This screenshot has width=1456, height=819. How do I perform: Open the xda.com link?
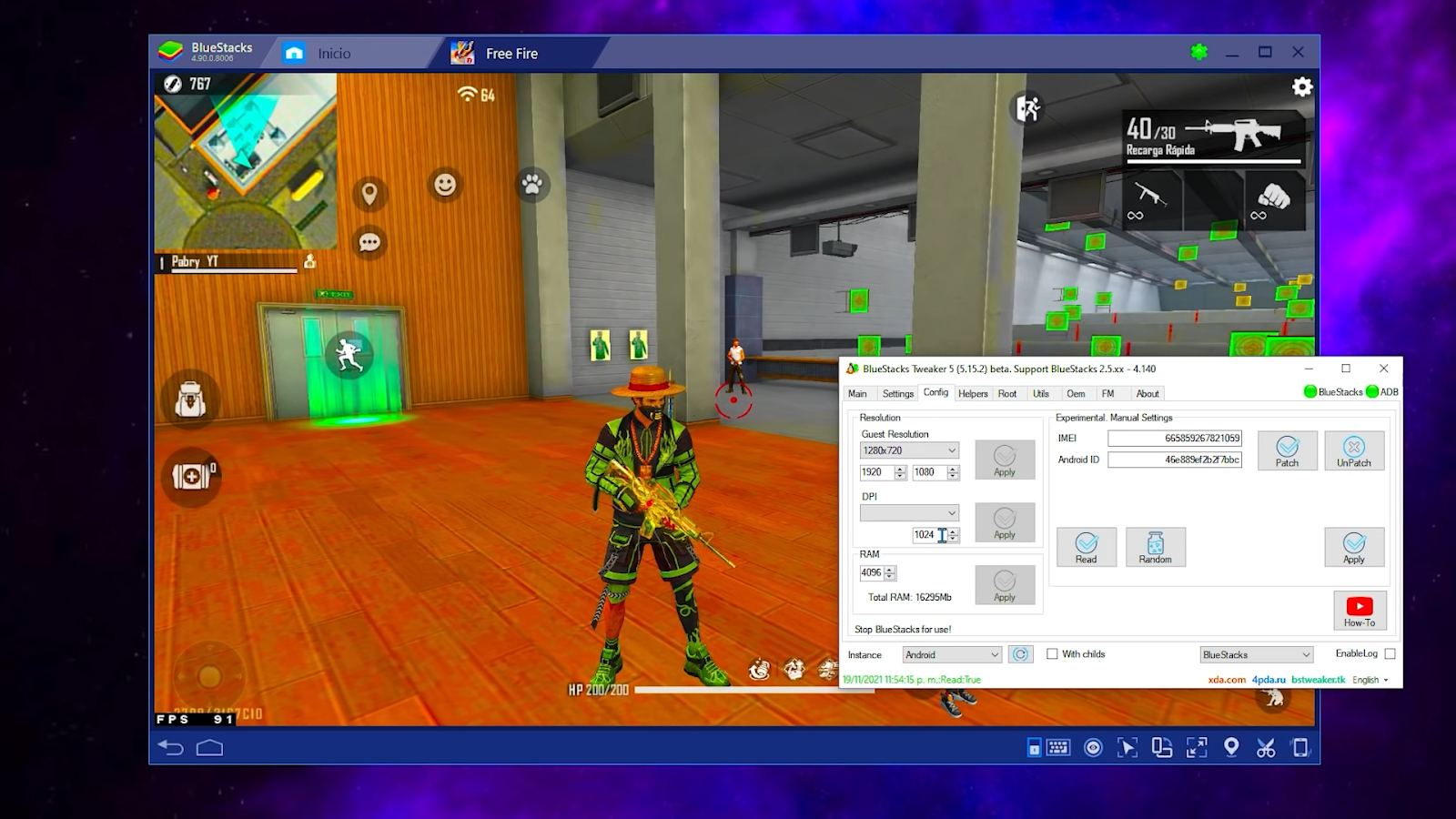[x=1227, y=680]
